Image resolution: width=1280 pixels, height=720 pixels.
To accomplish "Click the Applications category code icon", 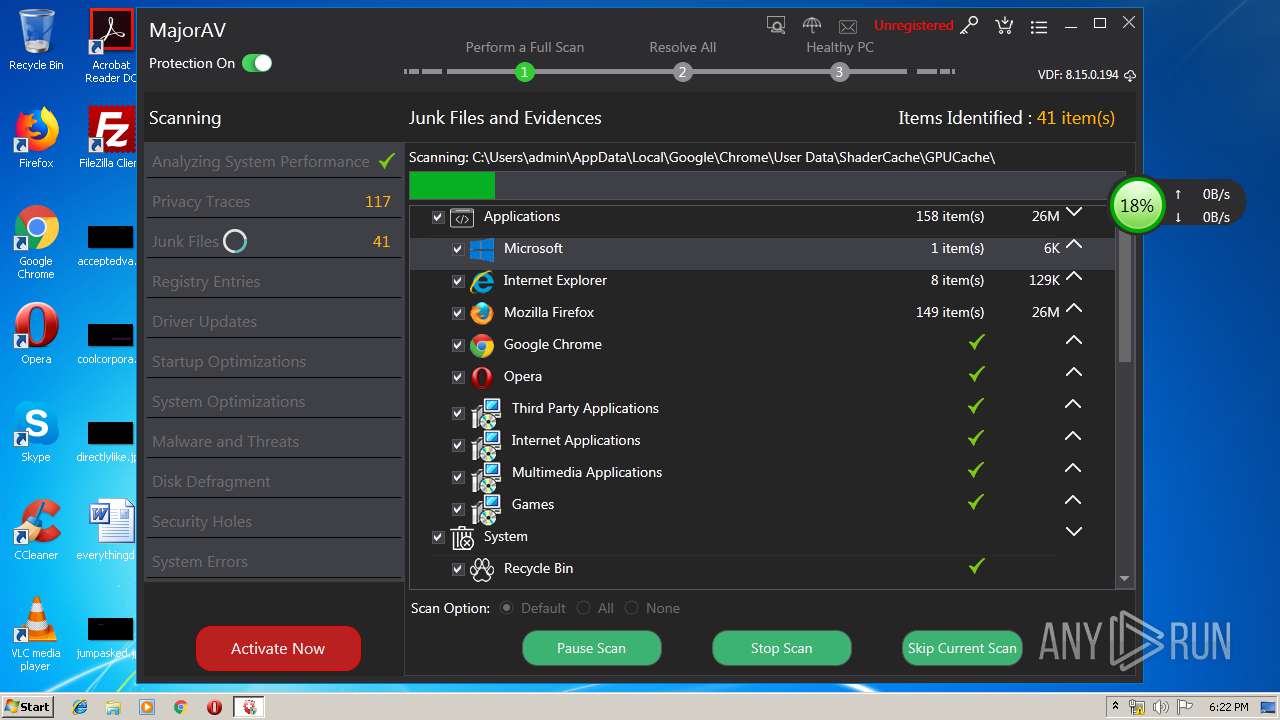I will (x=461, y=217).
